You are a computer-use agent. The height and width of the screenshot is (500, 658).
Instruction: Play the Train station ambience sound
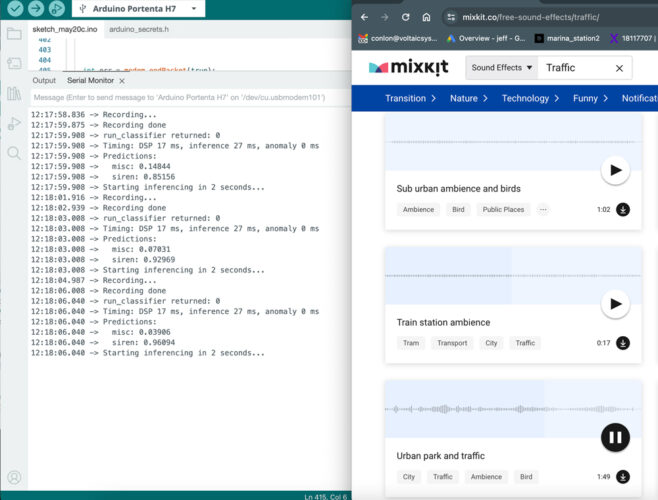(615, 304)
